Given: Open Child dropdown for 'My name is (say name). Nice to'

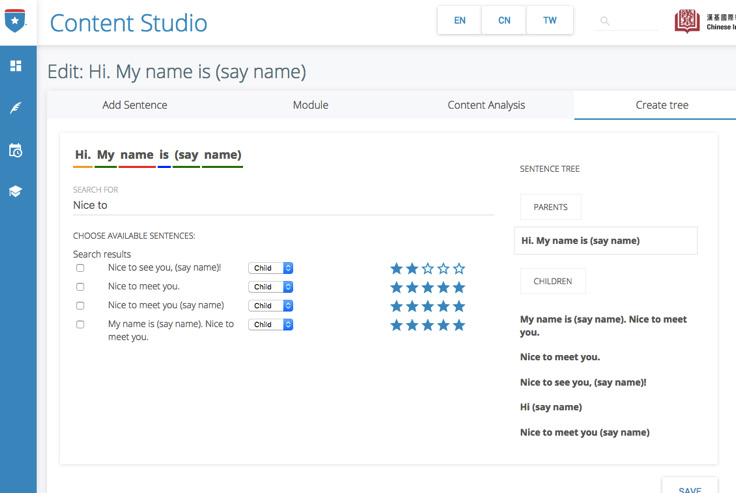Looking at the screenshot, I should (x=271, y=324).
